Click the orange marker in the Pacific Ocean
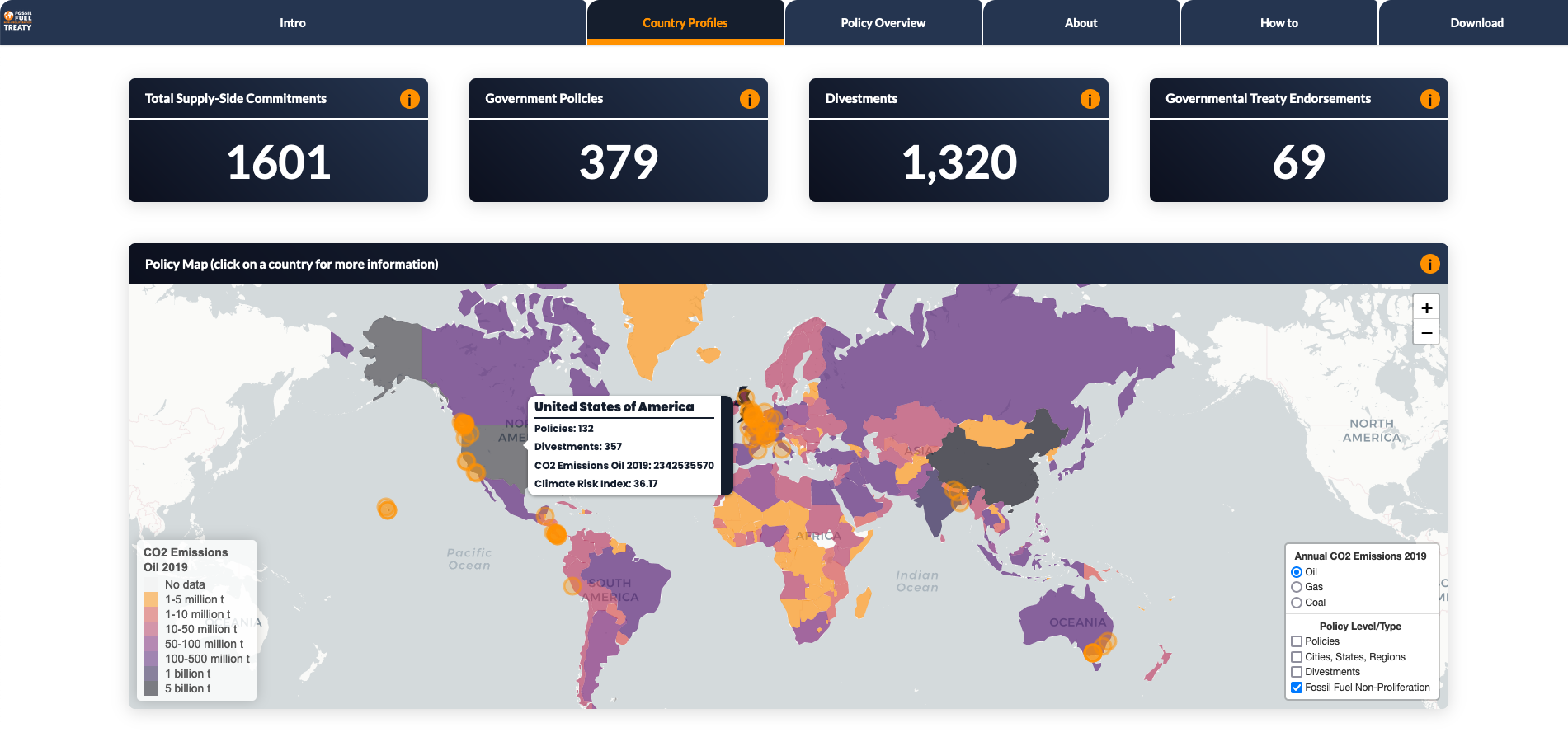Viewport: 1568px width, 737px height. [x=387, y=509]
